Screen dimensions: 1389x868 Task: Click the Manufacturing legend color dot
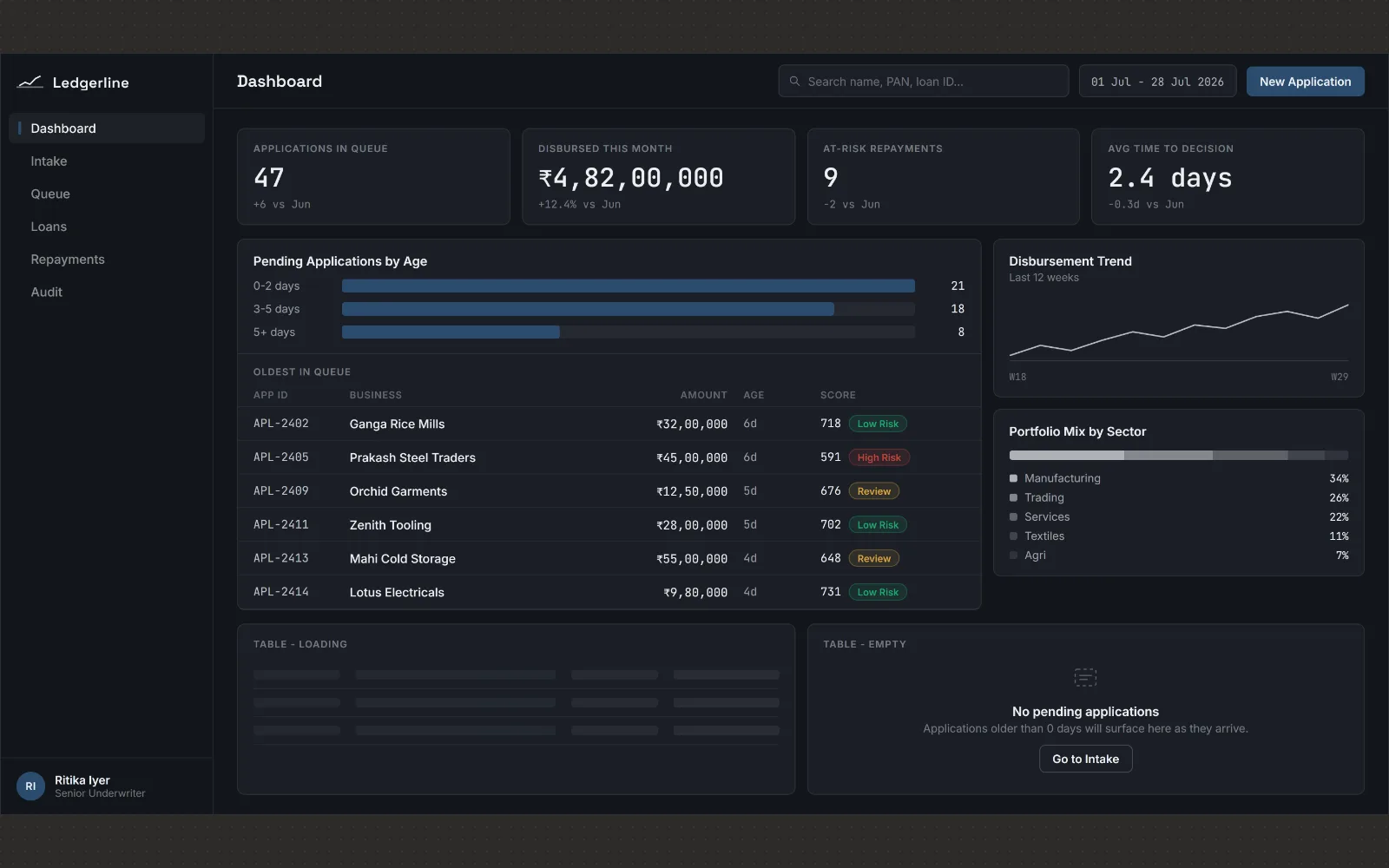tap(1013, 478)
